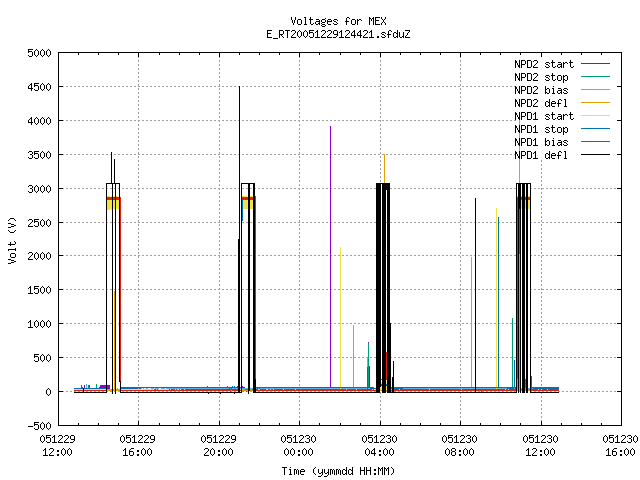Image resolution: width=640 pixels, height=480 pixels.
Task: Click the 2500 y-axis tick label
Action: [x=40, y=222]
